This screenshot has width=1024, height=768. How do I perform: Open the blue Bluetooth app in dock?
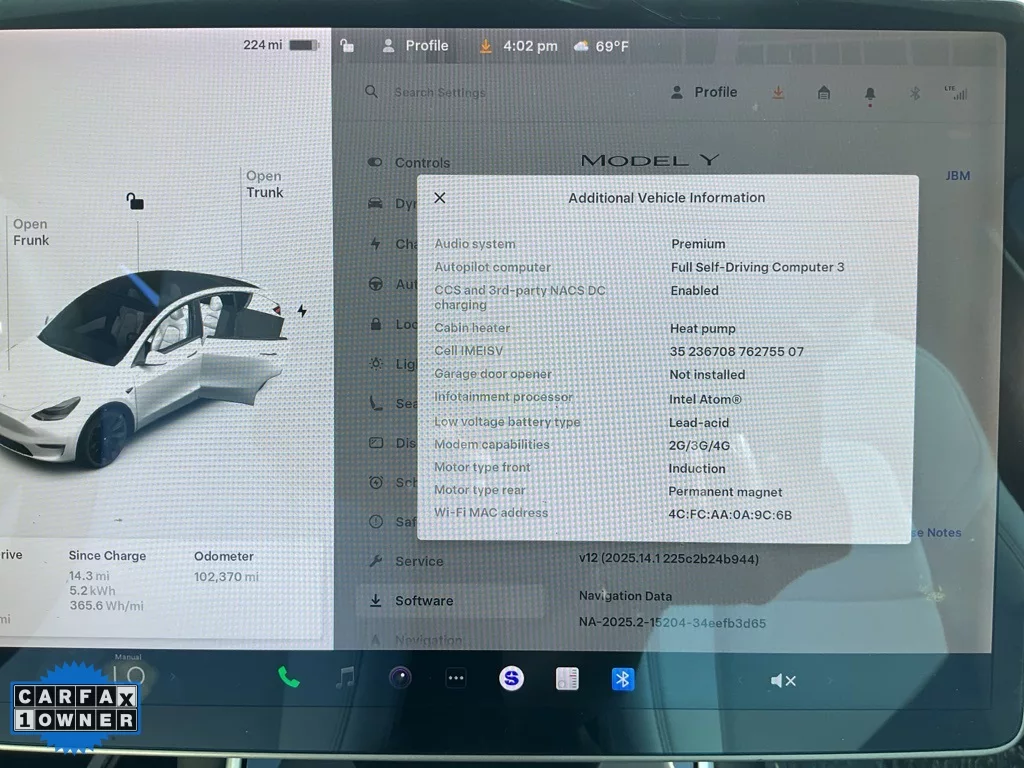(623, 679)
